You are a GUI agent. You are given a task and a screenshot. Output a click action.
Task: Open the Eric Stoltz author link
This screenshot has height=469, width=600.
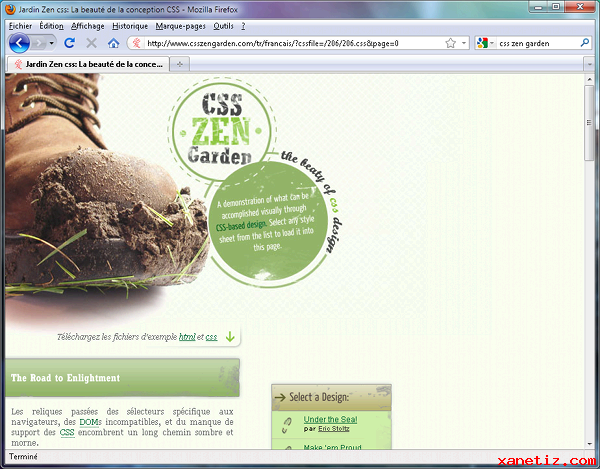tap(334, 429)
